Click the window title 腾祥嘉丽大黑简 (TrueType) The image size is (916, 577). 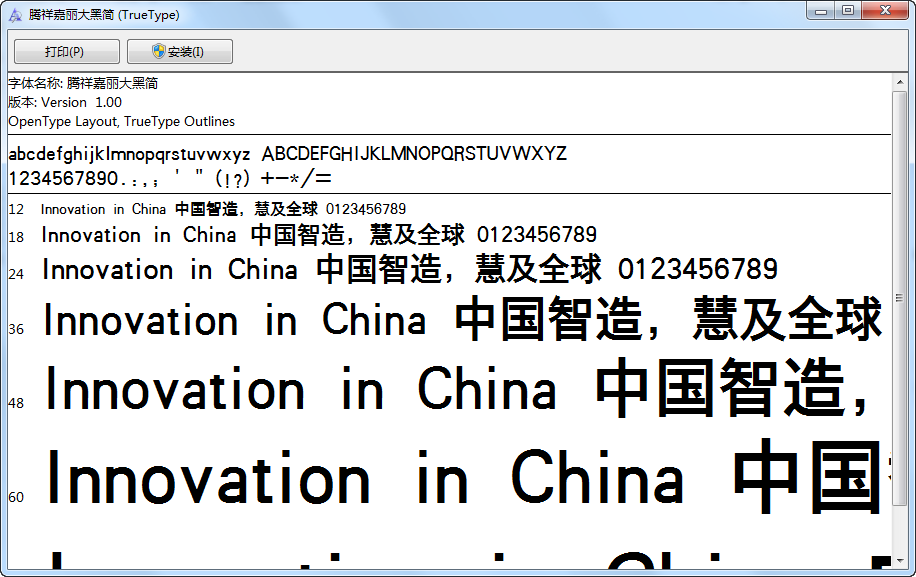pyautogui.click(x=104, y=15)
